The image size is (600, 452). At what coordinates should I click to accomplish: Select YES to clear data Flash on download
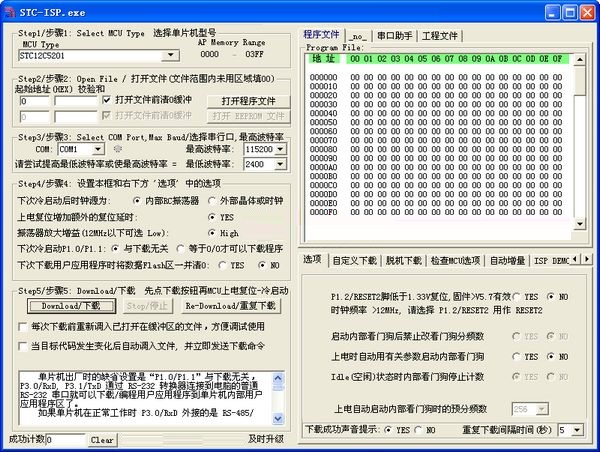(222, 265)
